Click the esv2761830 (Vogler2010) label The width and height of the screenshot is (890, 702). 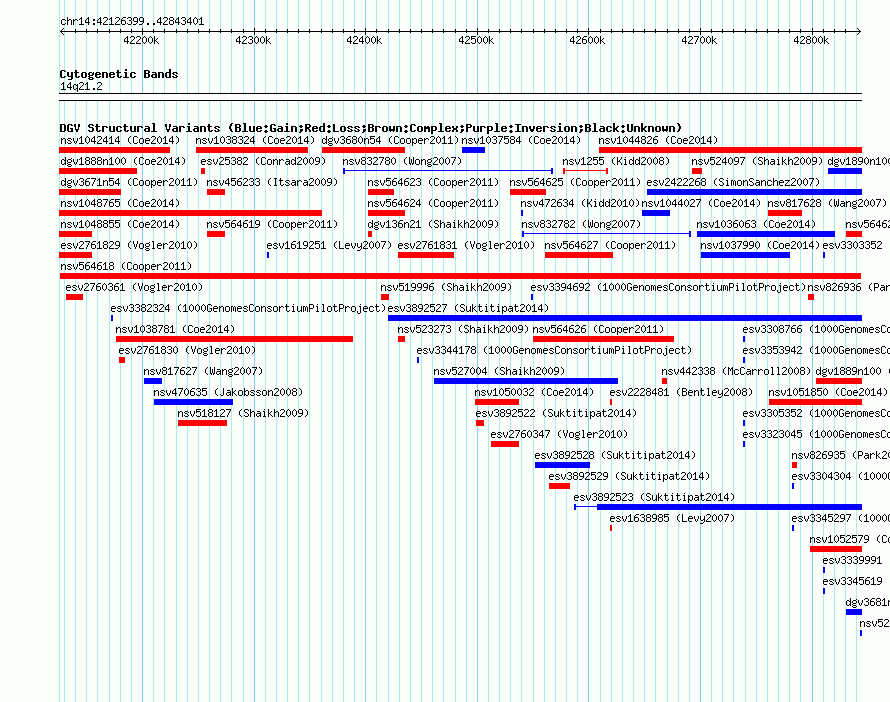click(187, 350)
